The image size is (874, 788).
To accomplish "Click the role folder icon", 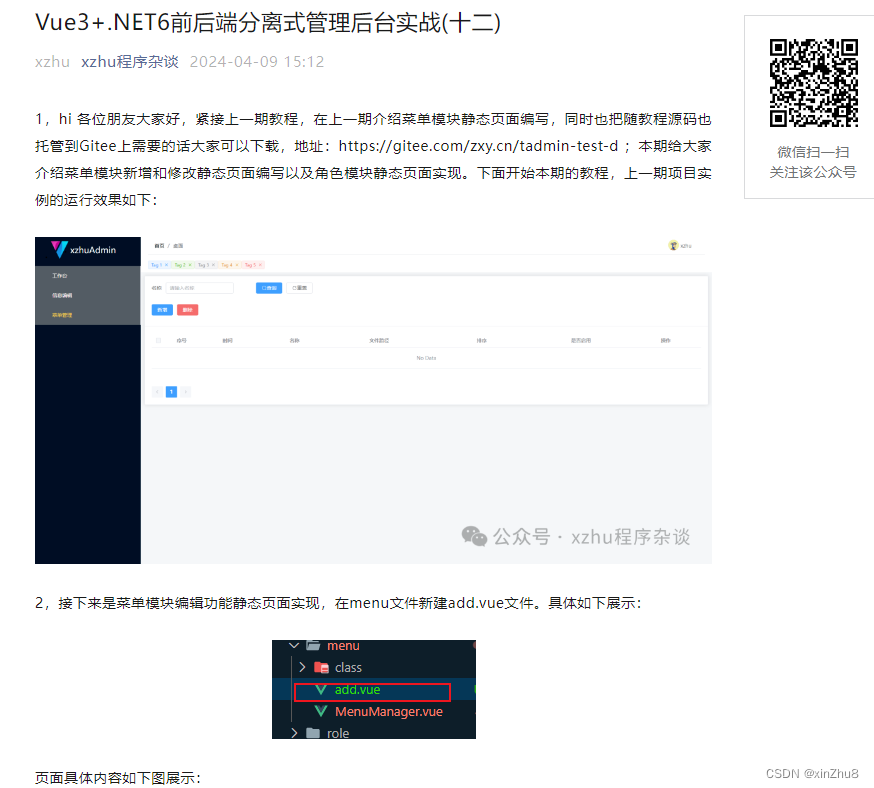I will pos(314,732).
